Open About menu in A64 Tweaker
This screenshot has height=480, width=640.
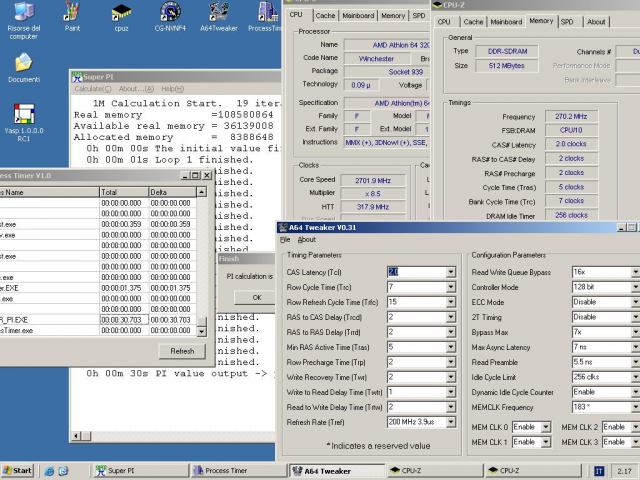pyautogui.click(x=307, y=240)
